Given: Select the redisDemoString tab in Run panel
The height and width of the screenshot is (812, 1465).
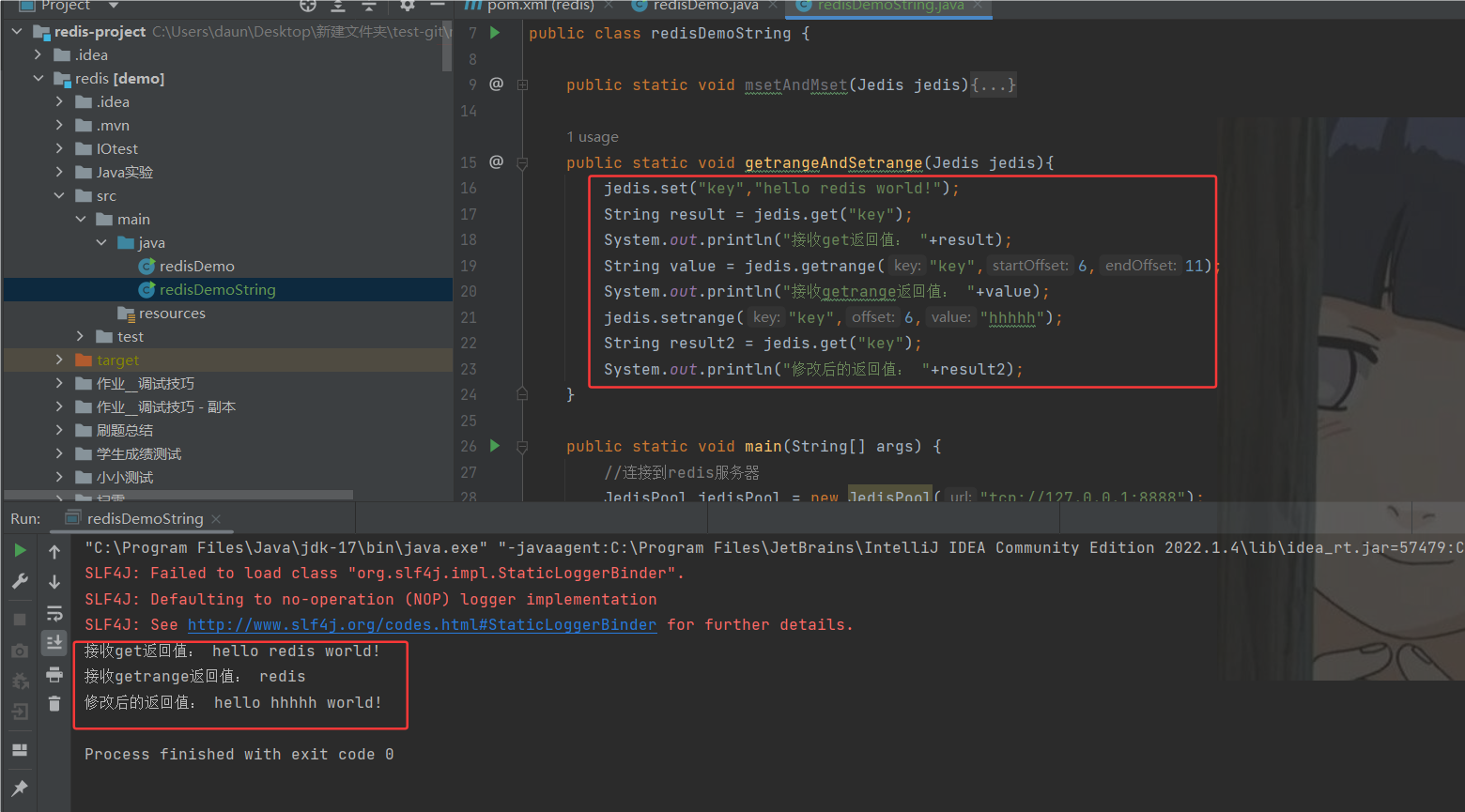Looking at the screenshot, I should (145, 519).
